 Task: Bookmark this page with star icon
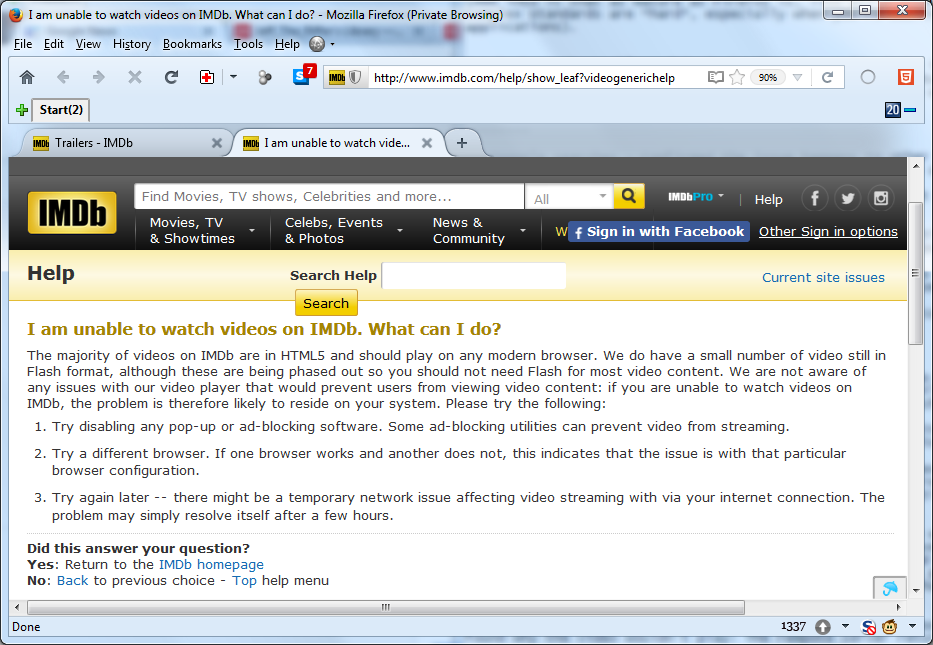pos(737,77)
